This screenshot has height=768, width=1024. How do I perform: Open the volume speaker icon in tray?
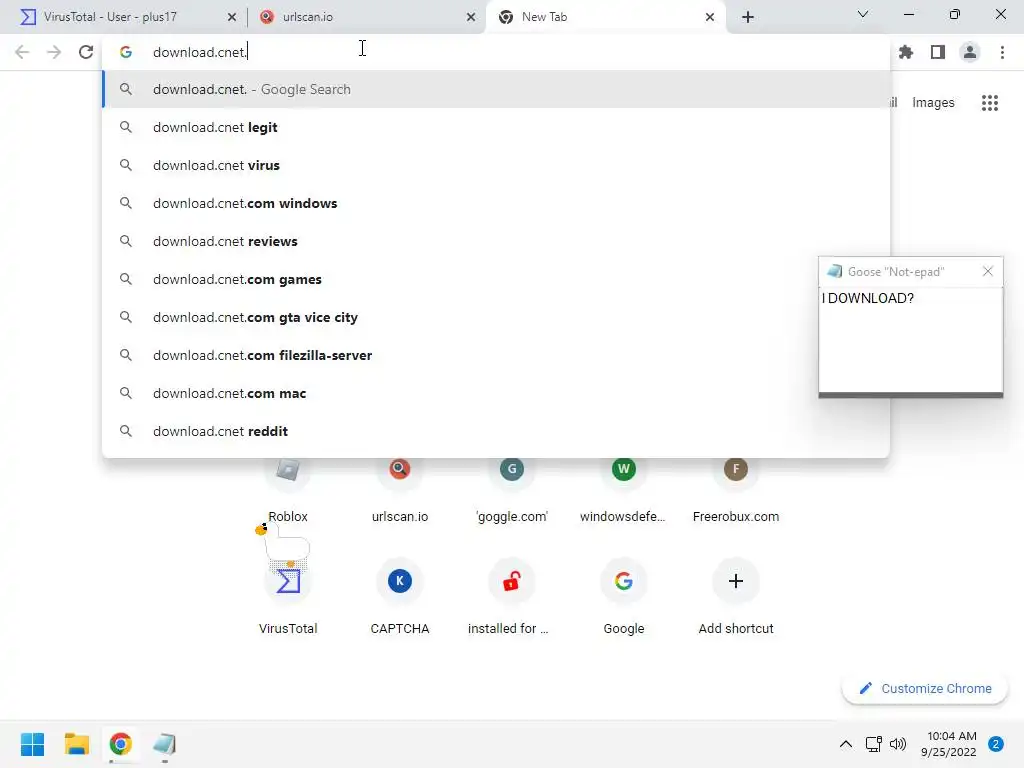[x=898, y=744]
